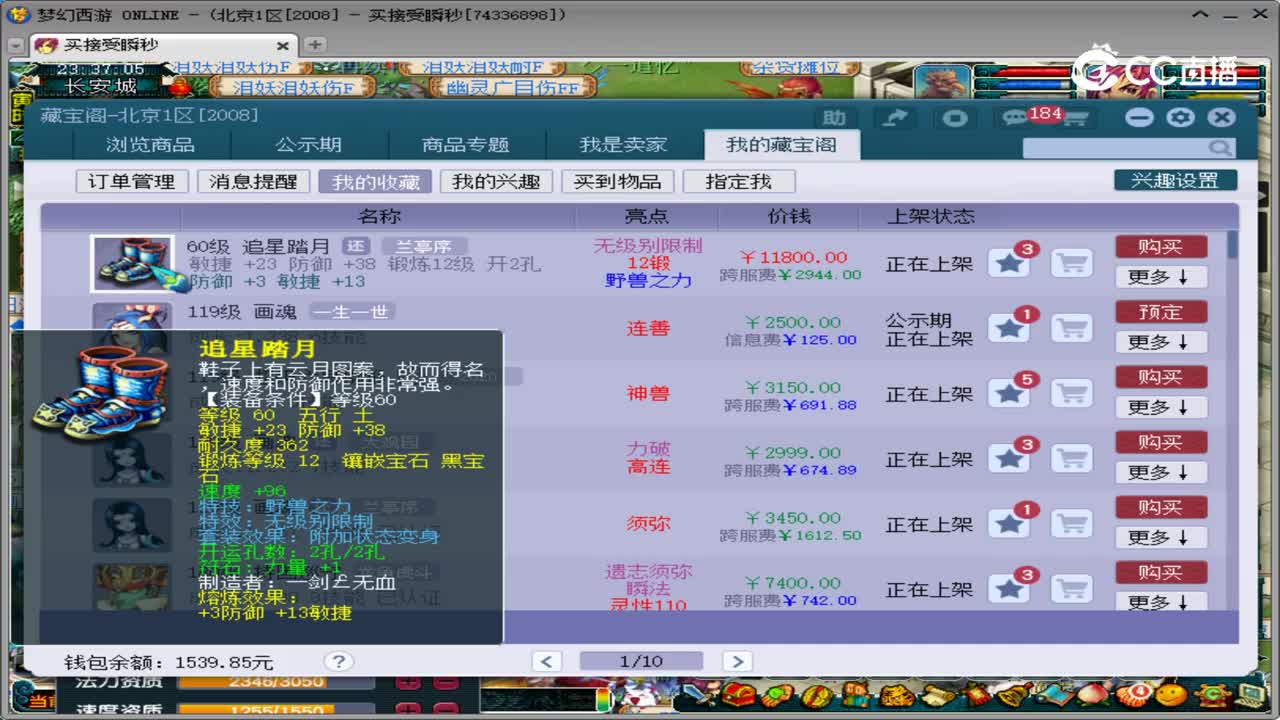Image resolution: width=1280 pixels, height=720 pixels.
Task: Expand 更多 for the ￥11800.00 row
Action: click(1161, 277)
